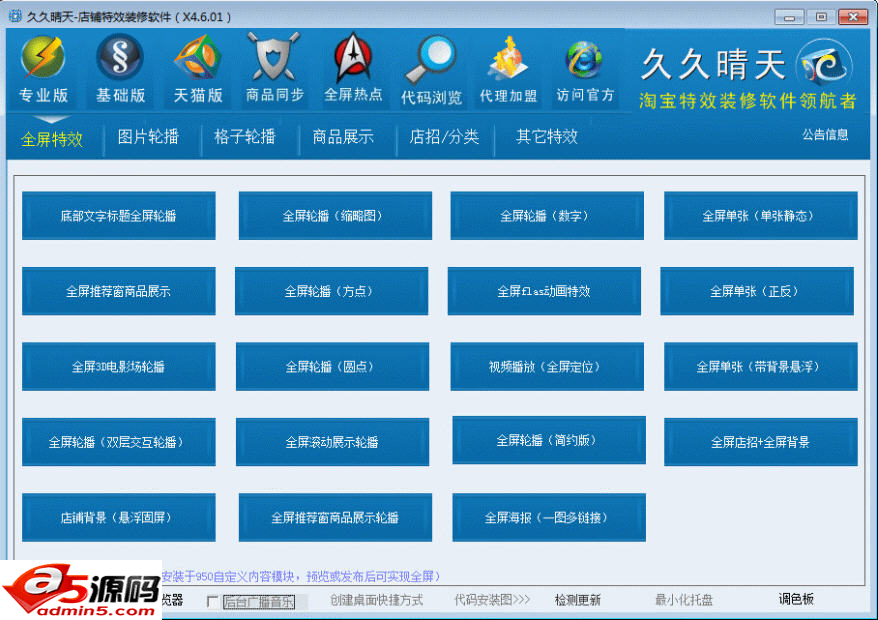The height and width of the screenshot is (620, 878).
Task: Click the app icon in title bar
Action: coord(15,16)
